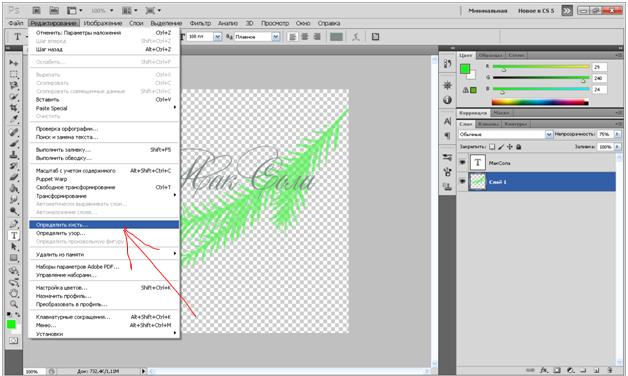Click left align text icon
Viewport: 628px width, 376px height.
point(293,37)
